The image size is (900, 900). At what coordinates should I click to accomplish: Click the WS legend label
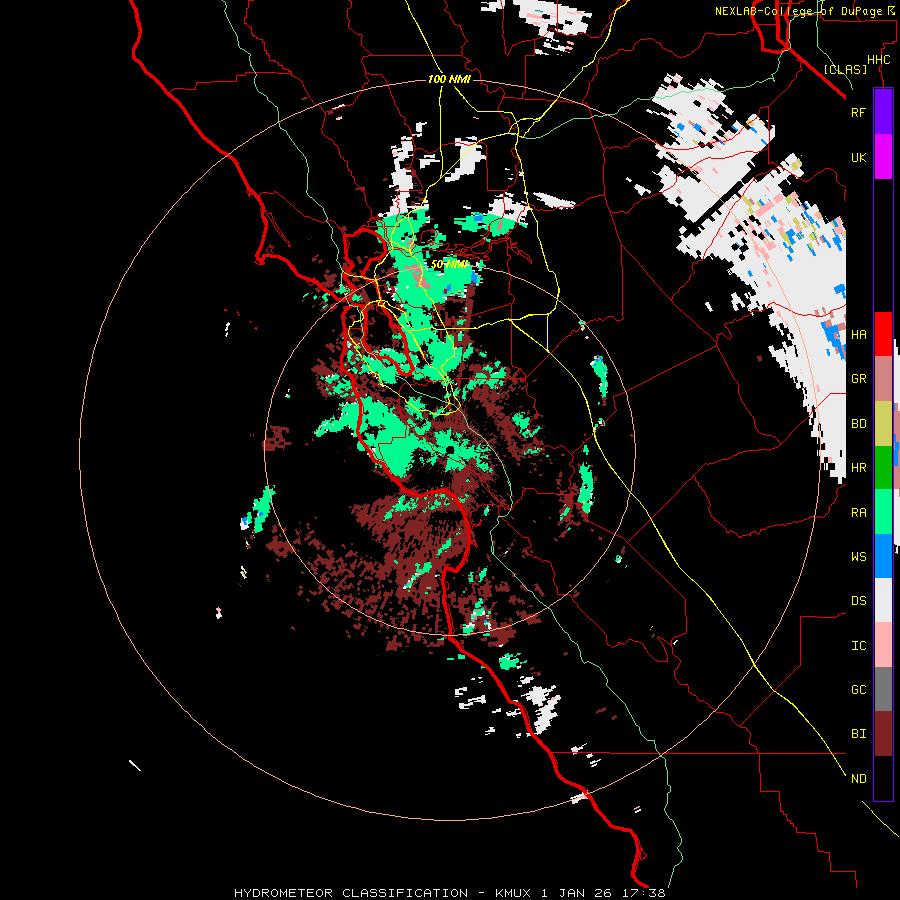pos(858,557)
